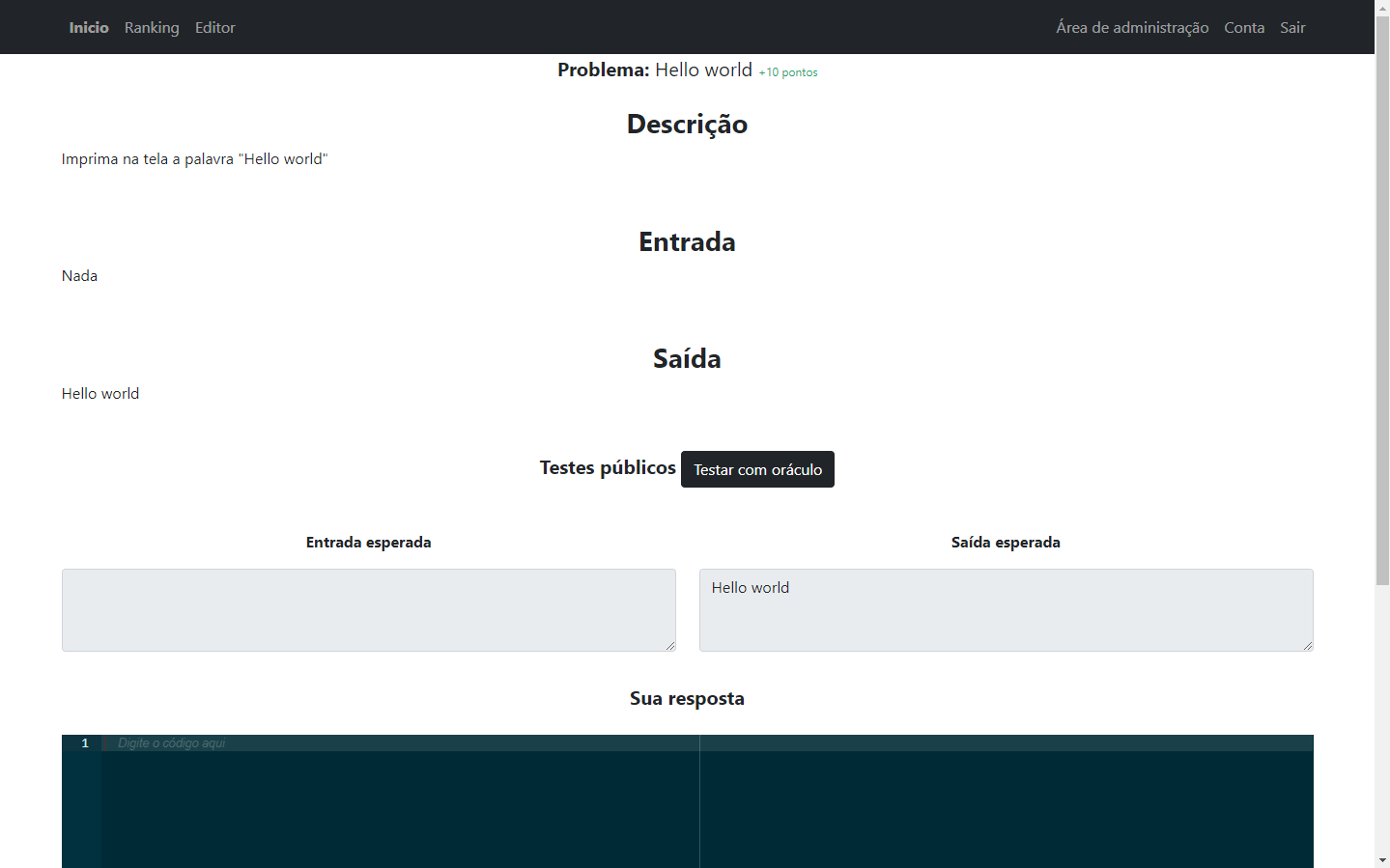Open Área de administração

tap(1132, 27)
